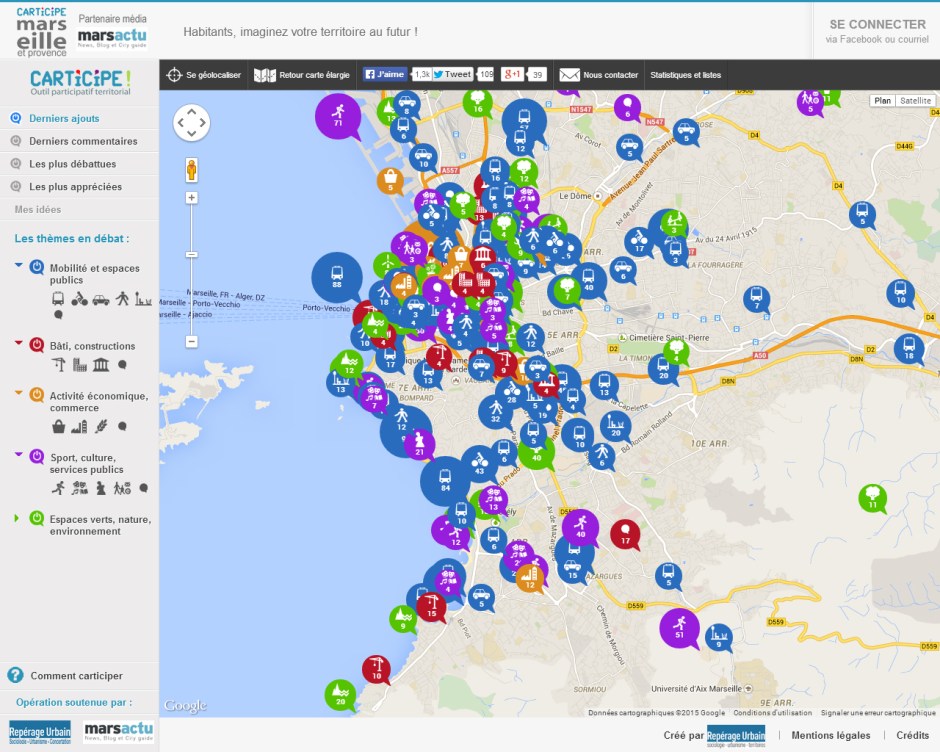Click the bus icon under Mobilité

[x=58, y=298]
